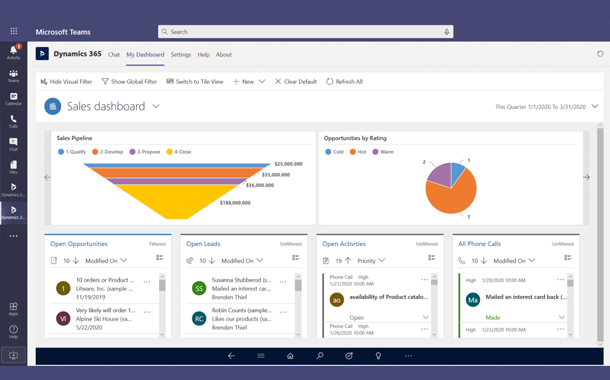The height and width of the screenshot is (380, 610).
Task: Toggle the Open Opportunities sort direction arrow
Action: 76,261
